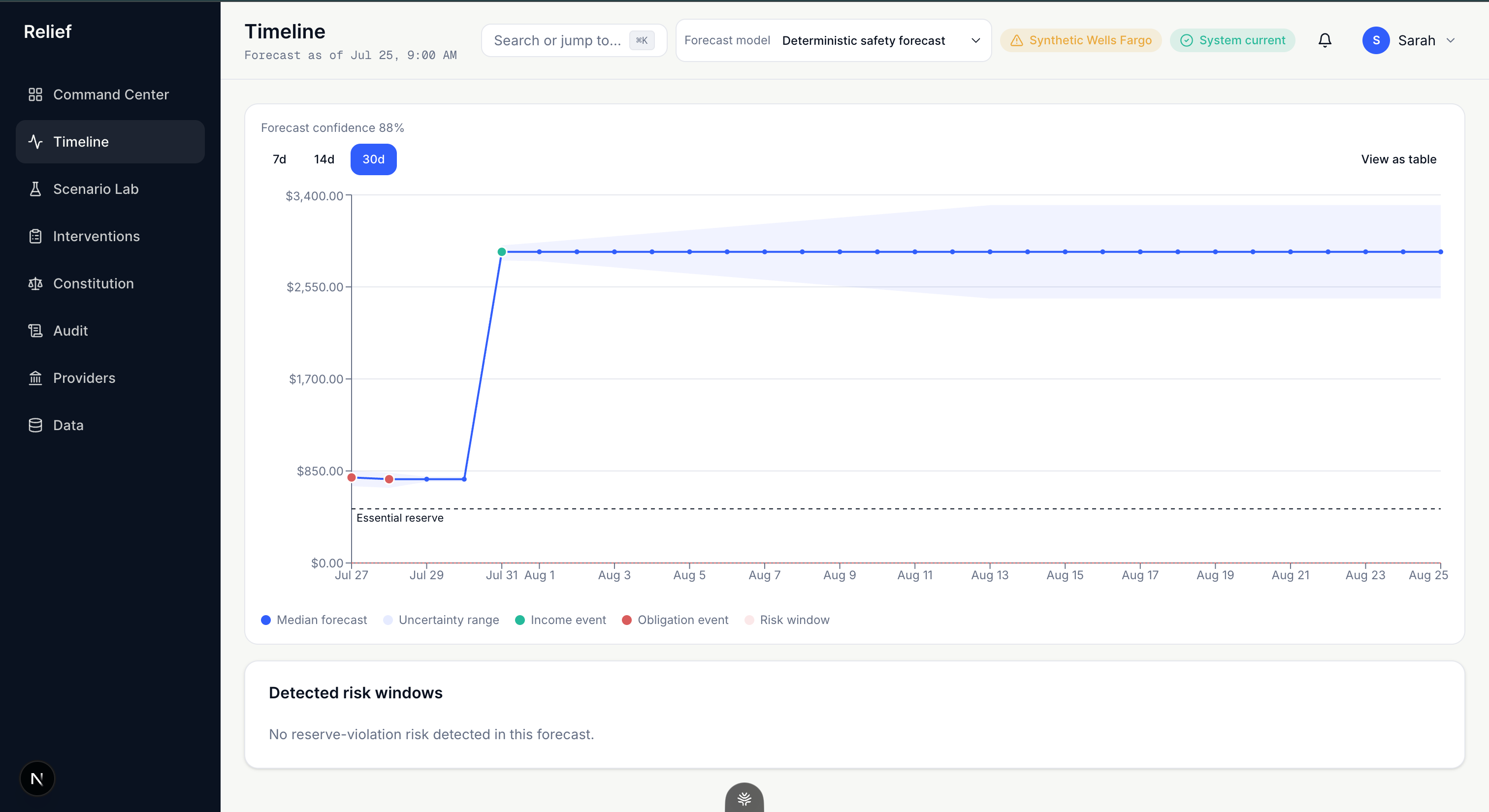Select the 30d forecast range

pyautogui.click(x=373, y=159)
